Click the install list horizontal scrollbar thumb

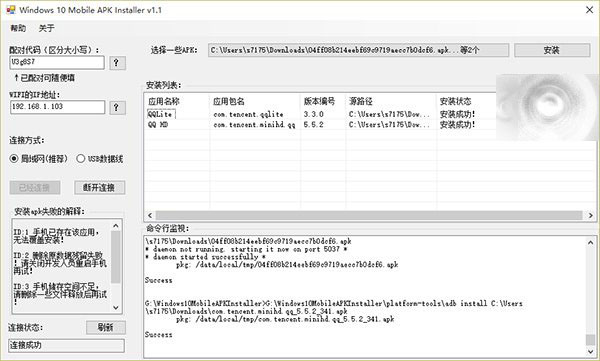369,216
